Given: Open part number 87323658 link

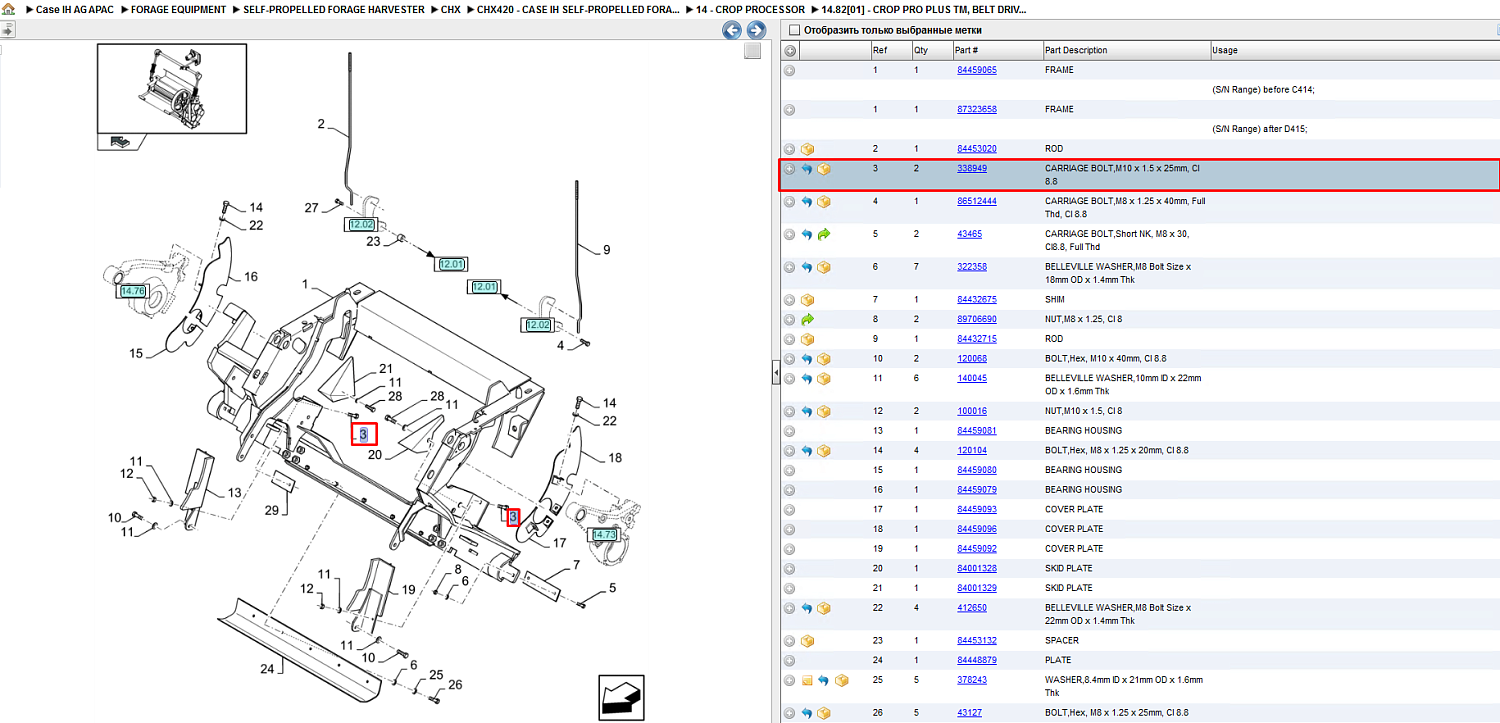Looking at the screenshot, I should click(x=976, y=109).
